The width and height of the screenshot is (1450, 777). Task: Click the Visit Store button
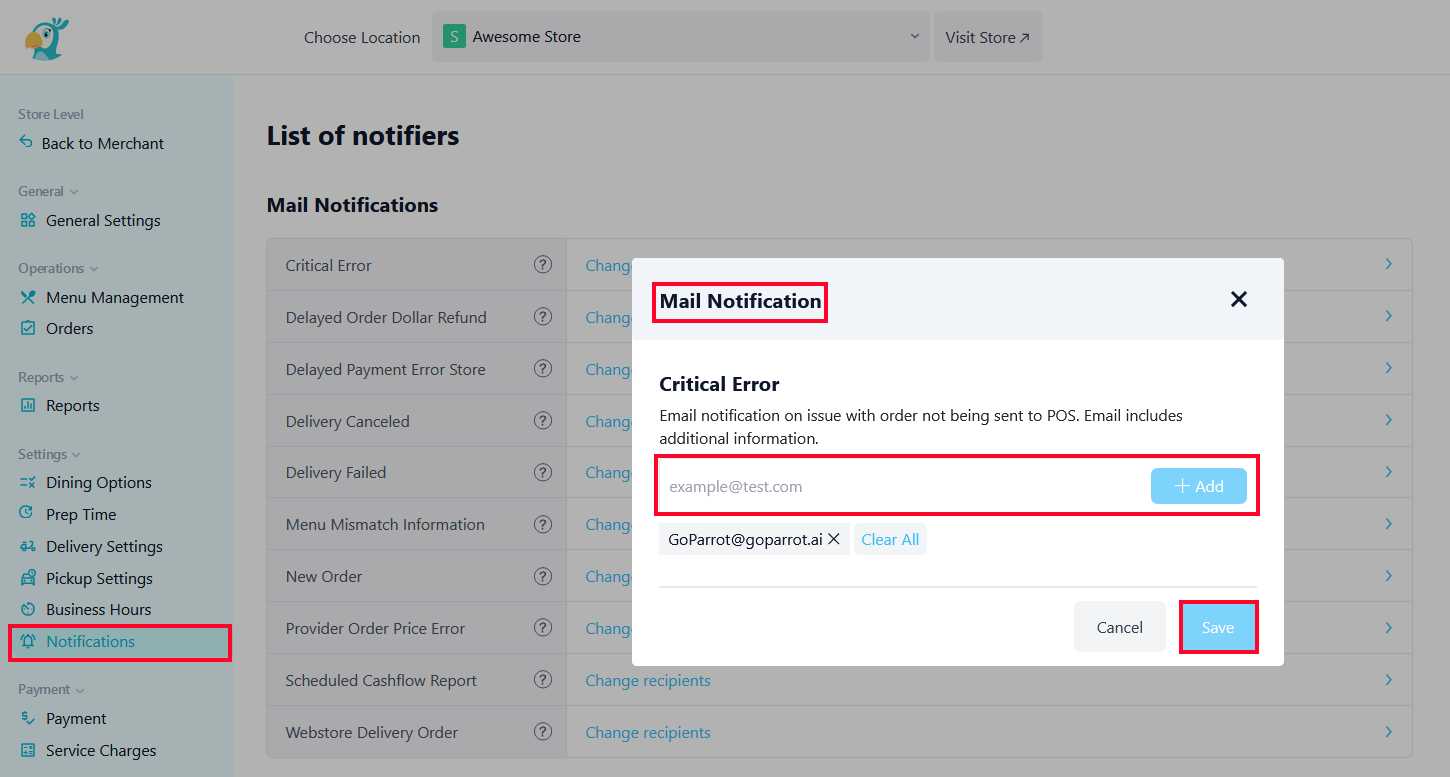[x=988, y=37]
